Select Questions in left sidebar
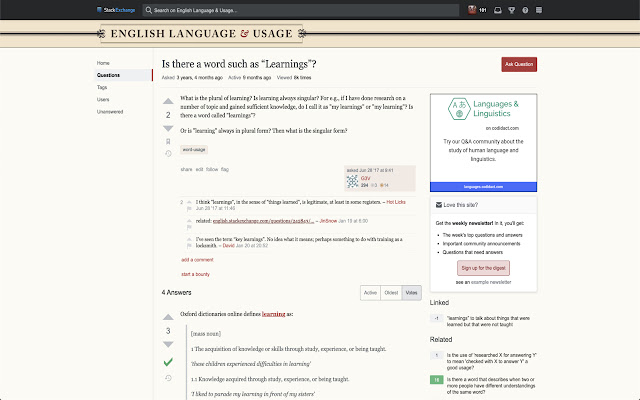This screenshot has height=400, width=640. point(123,75)
